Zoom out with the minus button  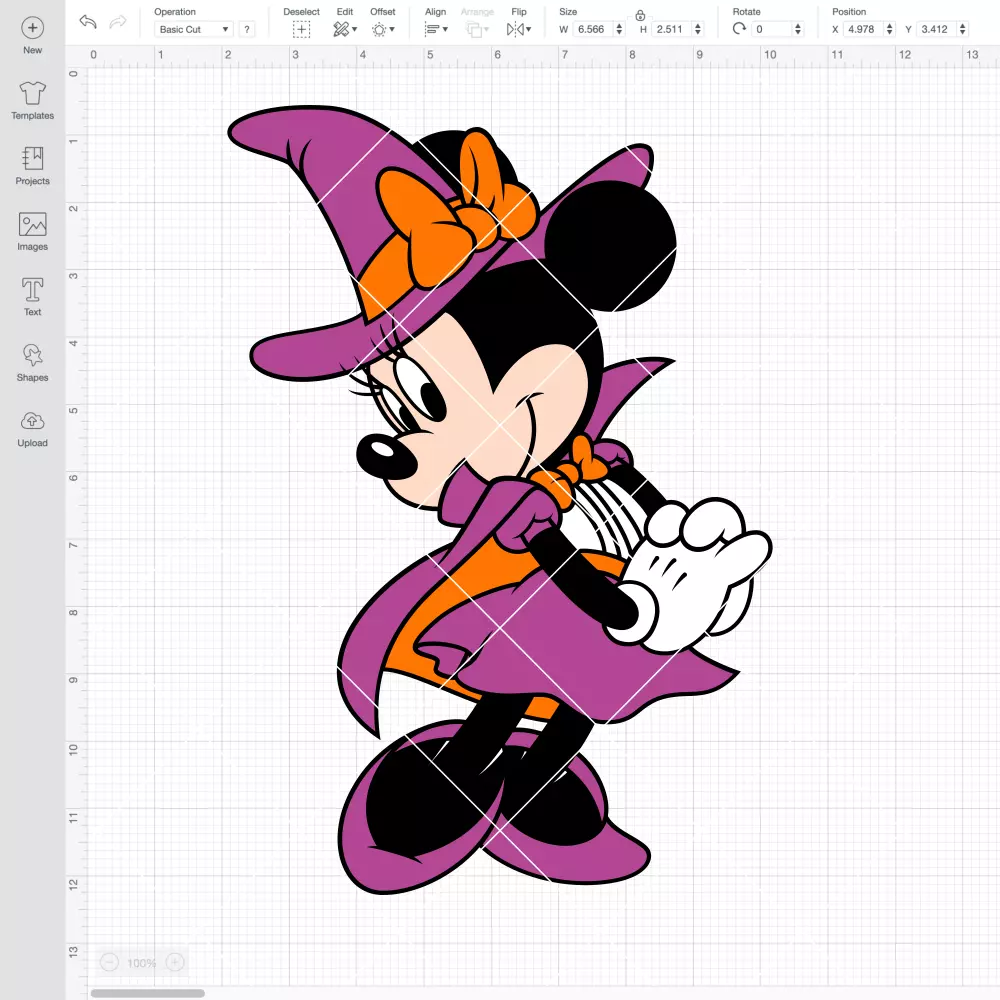coord(110,962)
